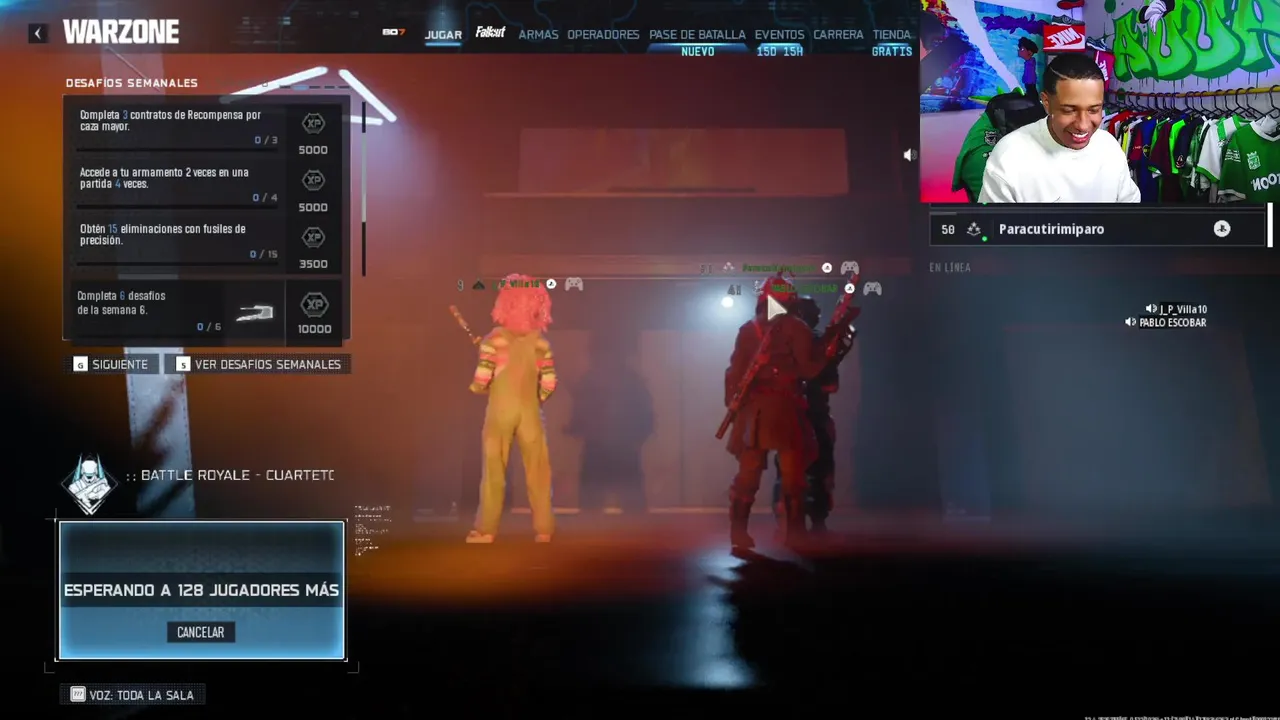
Task: Click the '15D 15H' timer under EVENTOS
Action: [780, 52]
